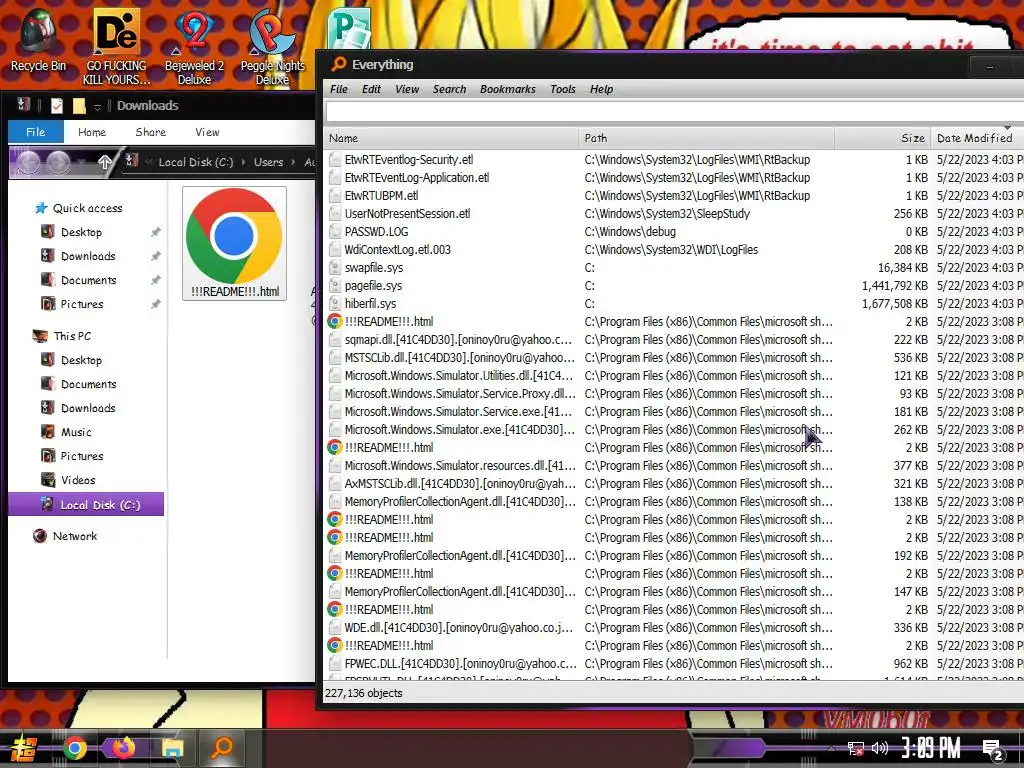Open the recent locations dropdown in Explorer

[82, 162]
